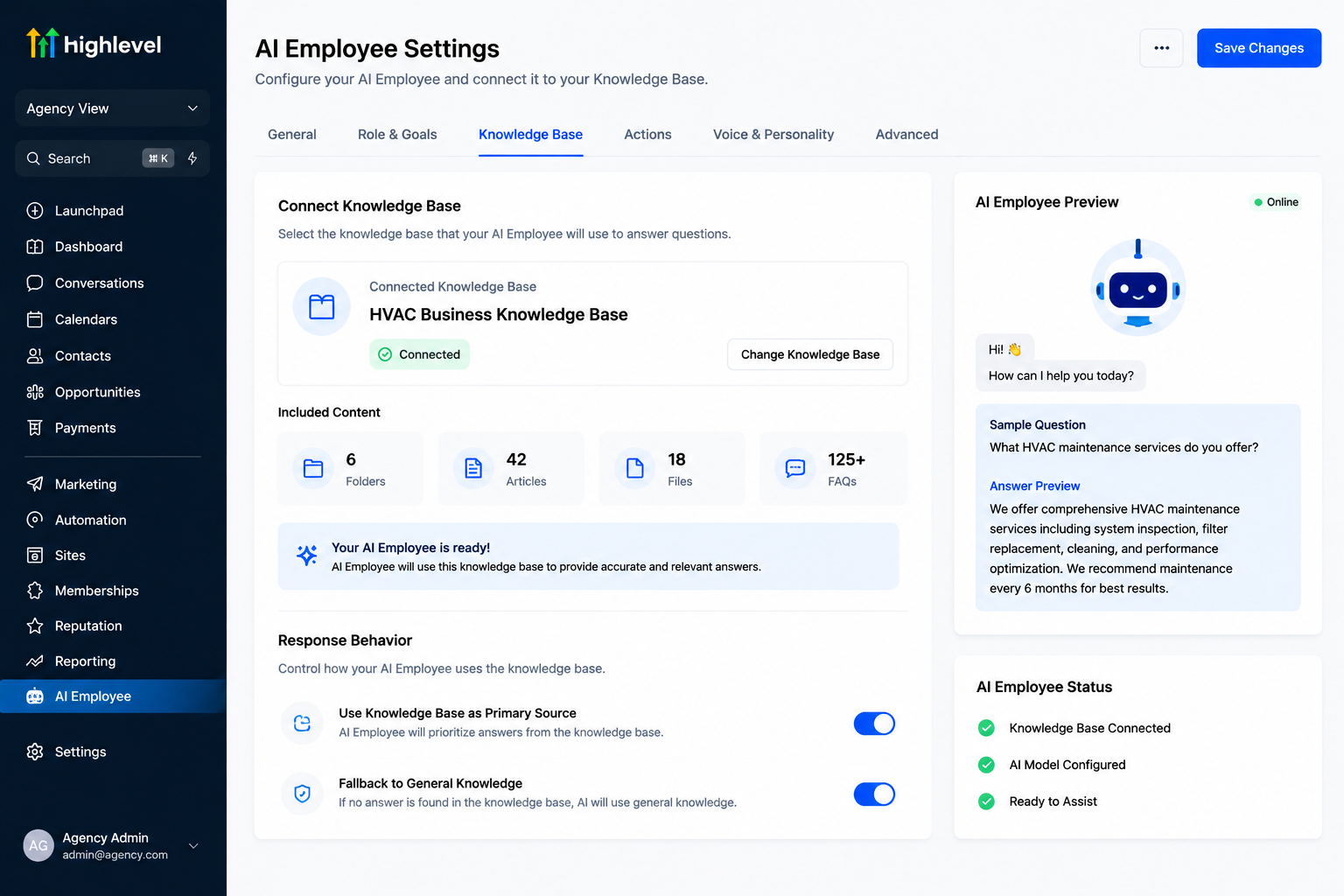Image resolution: width=1344 pixels, height=896 pixels.
Task: Click the Reporting chart-line icon
Action: click(x=35, y=661)
